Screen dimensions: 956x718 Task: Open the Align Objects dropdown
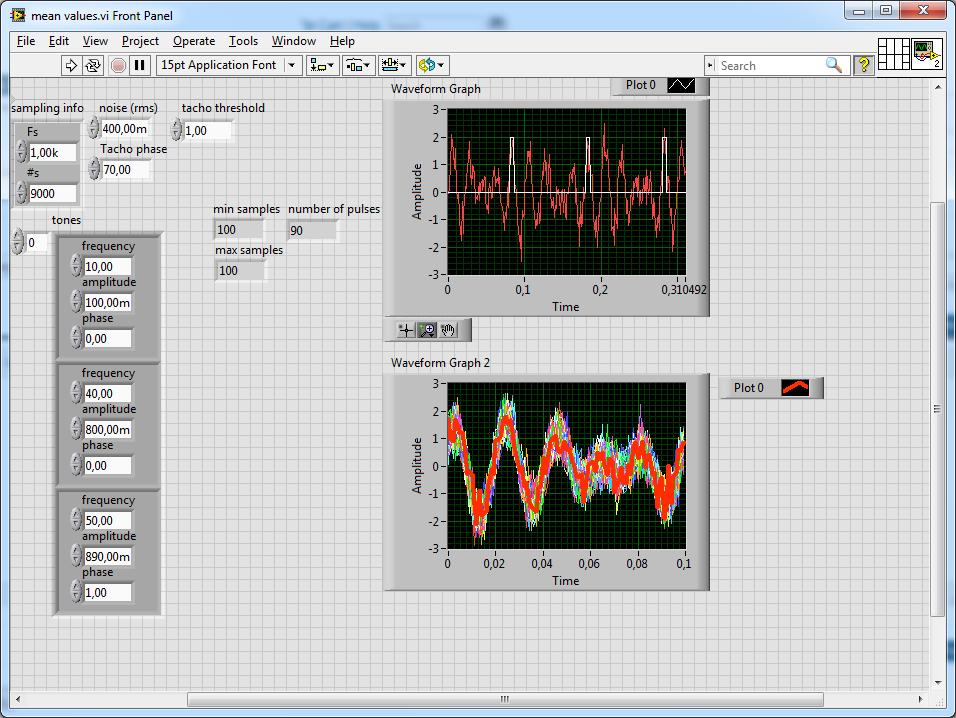pyautogui.click(x=323, y=65)
